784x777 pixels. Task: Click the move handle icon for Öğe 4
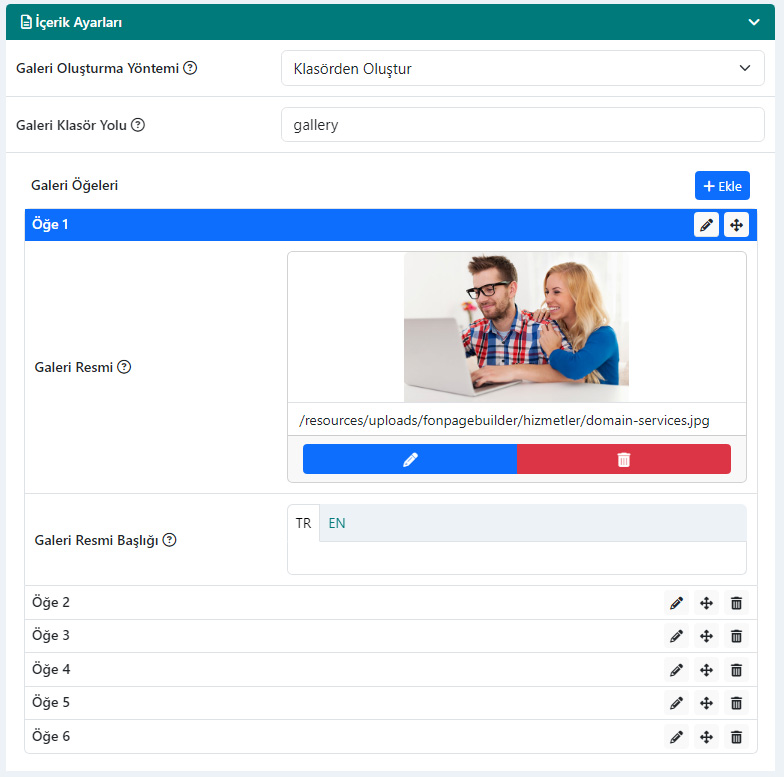pos(706,670)
